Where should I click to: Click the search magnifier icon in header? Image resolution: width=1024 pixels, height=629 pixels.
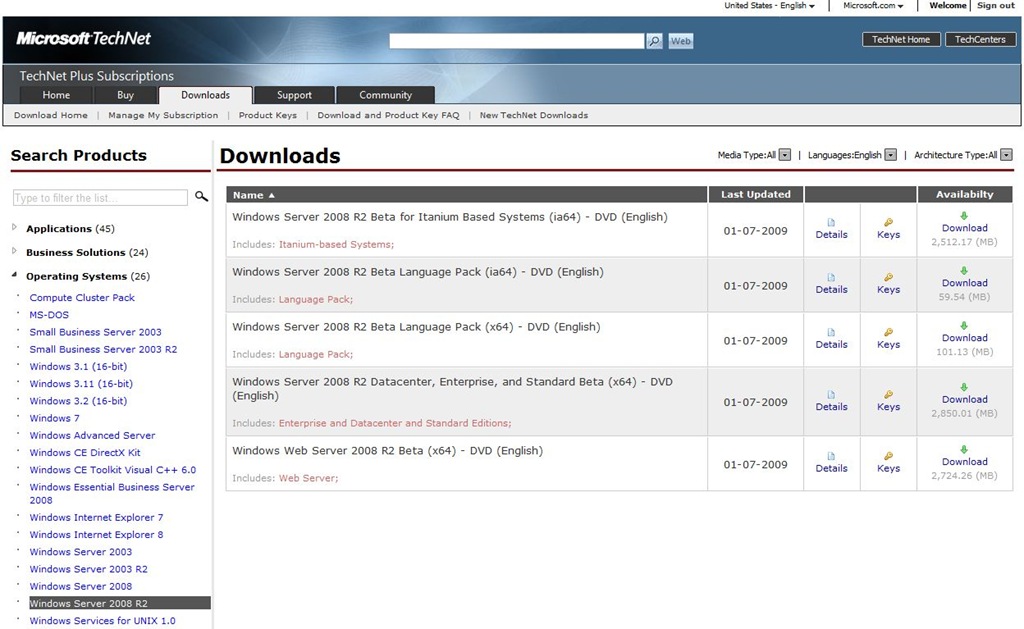point(654,41)
